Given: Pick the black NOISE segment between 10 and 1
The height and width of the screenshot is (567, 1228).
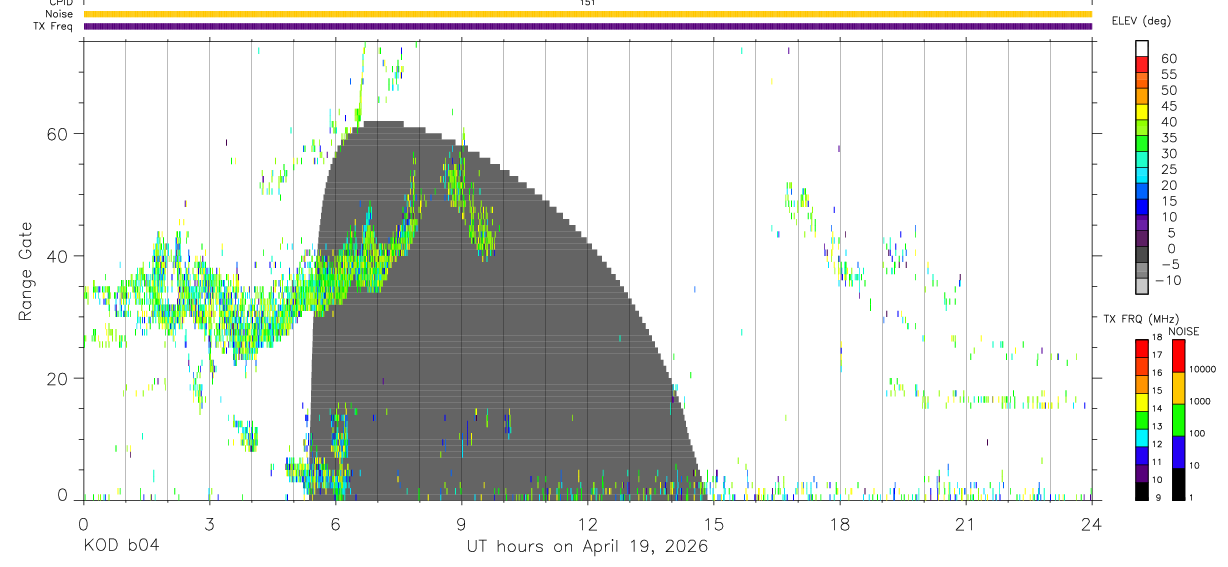Looking at the screenshot, I should pyautogui.click(x=1179, y=483).
